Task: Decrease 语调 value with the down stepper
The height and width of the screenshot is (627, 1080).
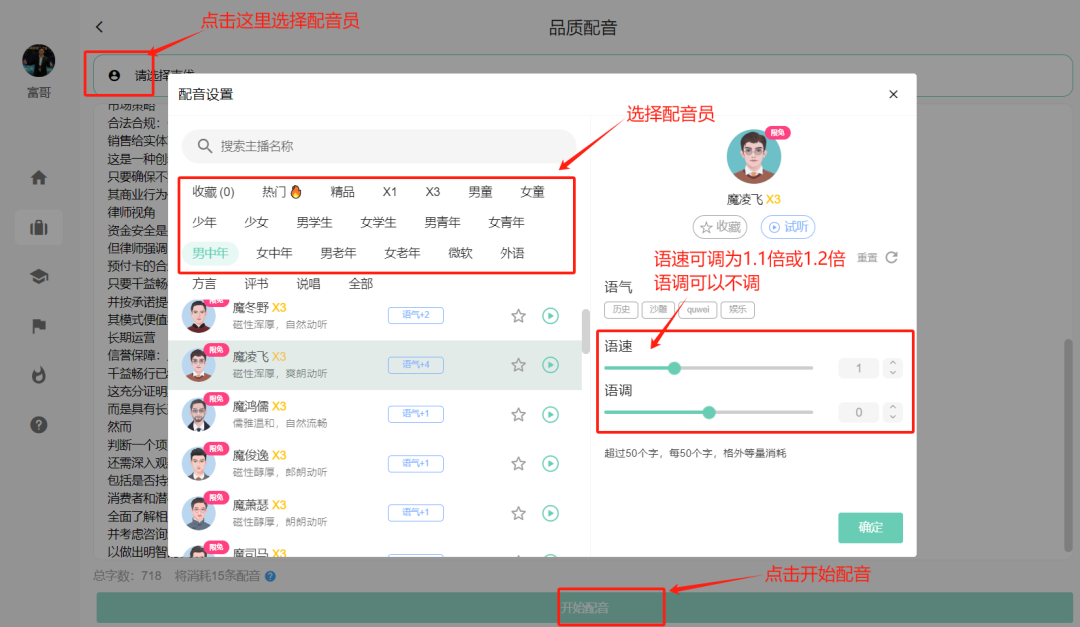Action: 893,418
